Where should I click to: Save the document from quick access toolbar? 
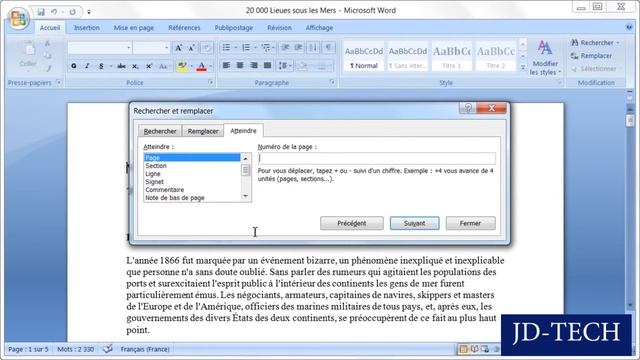tap(41, 12)
